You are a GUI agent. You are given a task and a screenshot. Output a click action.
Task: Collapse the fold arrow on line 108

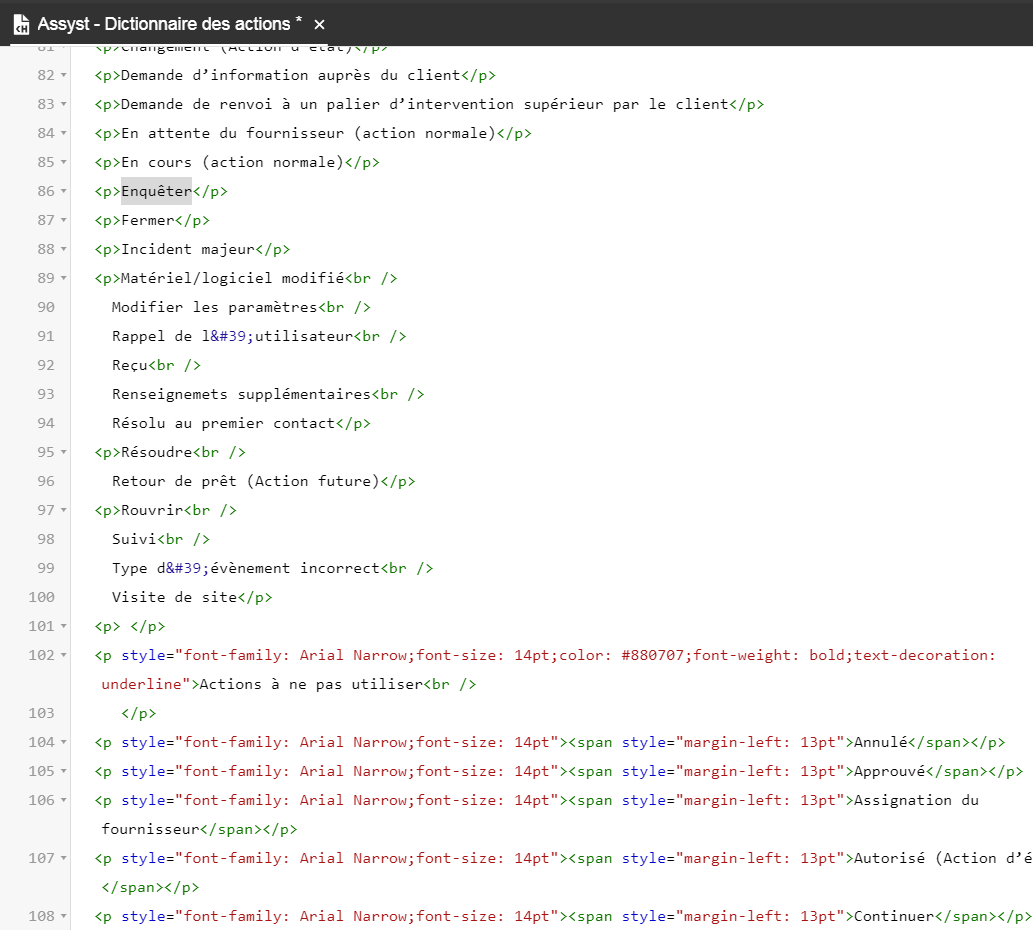[64, 916]
